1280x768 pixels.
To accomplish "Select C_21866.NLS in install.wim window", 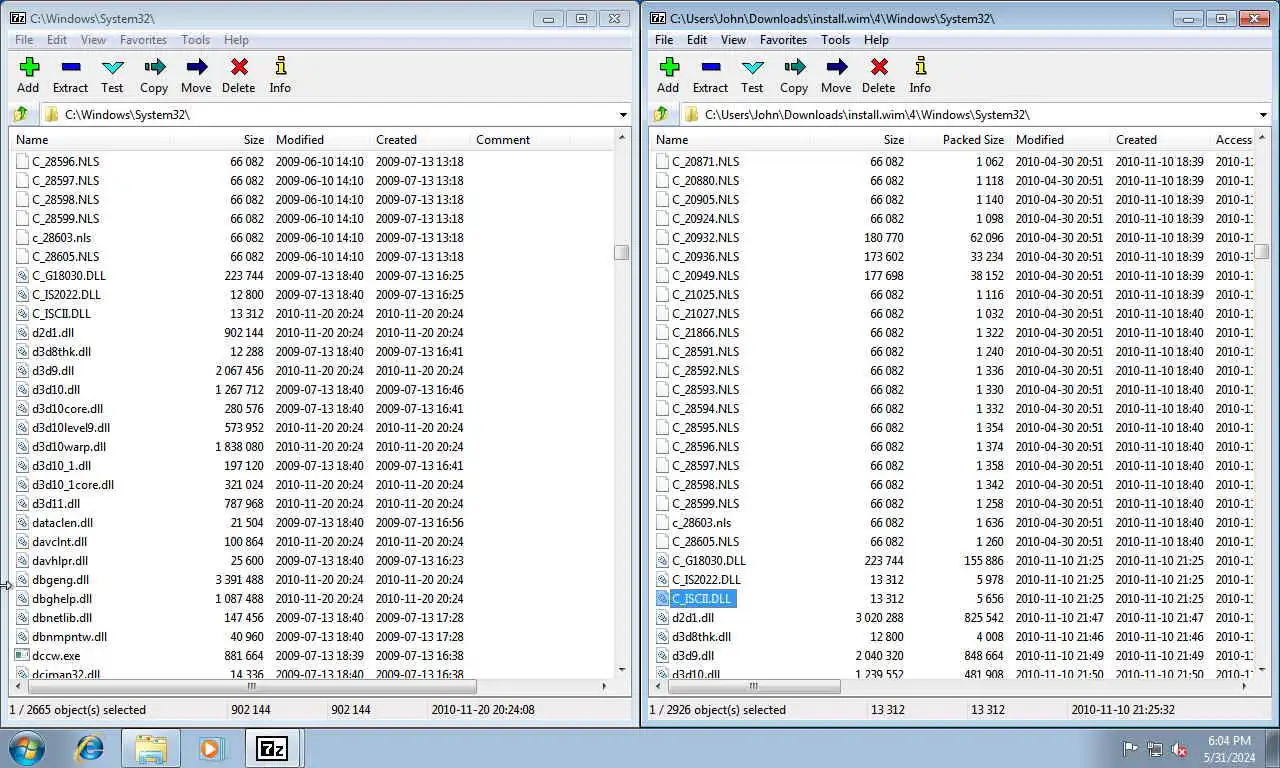I will click(x=705, y=332).
